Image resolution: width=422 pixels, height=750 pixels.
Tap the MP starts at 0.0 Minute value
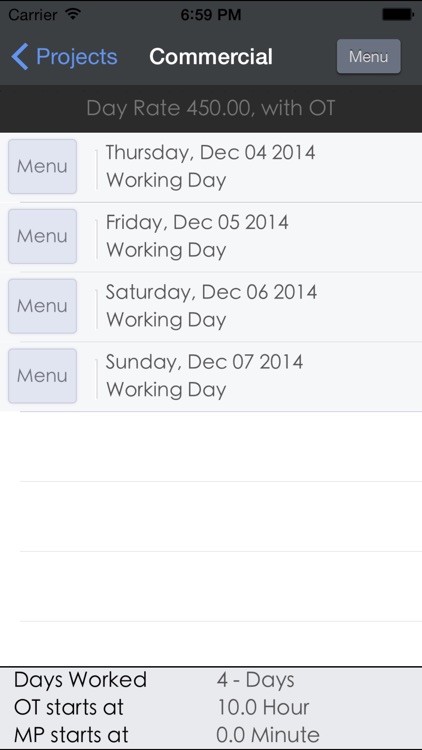coord(267,735)
